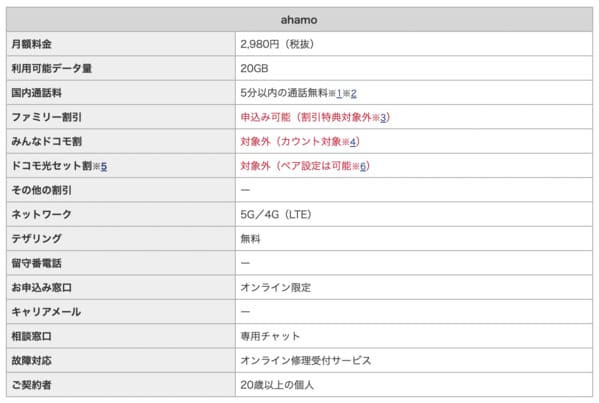Select the 申込み可能 red text
This screenshot has height=403, width=599.
tap(266, 117)
